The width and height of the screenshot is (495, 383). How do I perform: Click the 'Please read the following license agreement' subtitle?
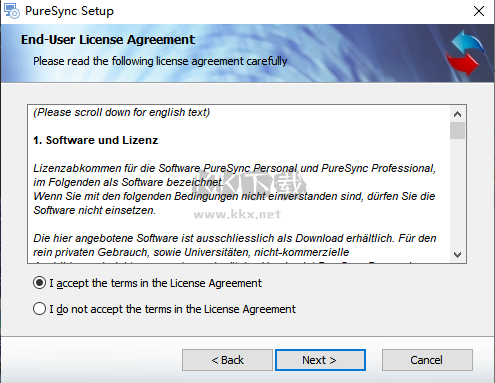point(160,61)
